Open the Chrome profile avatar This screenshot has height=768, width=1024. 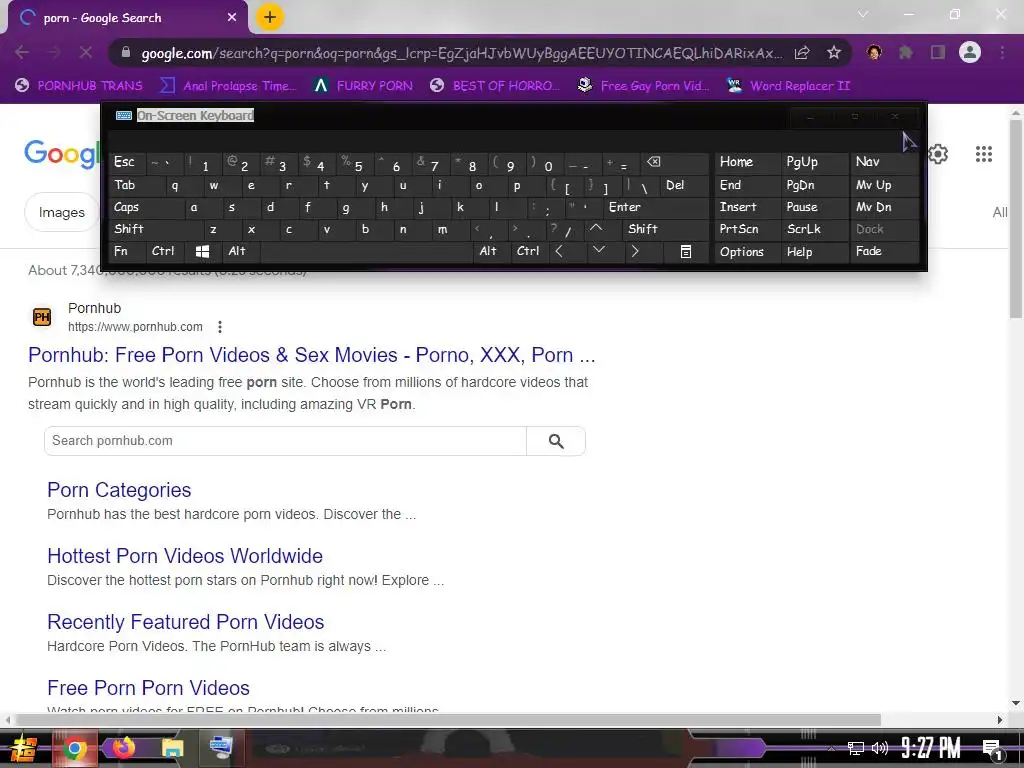pos(970,52)
